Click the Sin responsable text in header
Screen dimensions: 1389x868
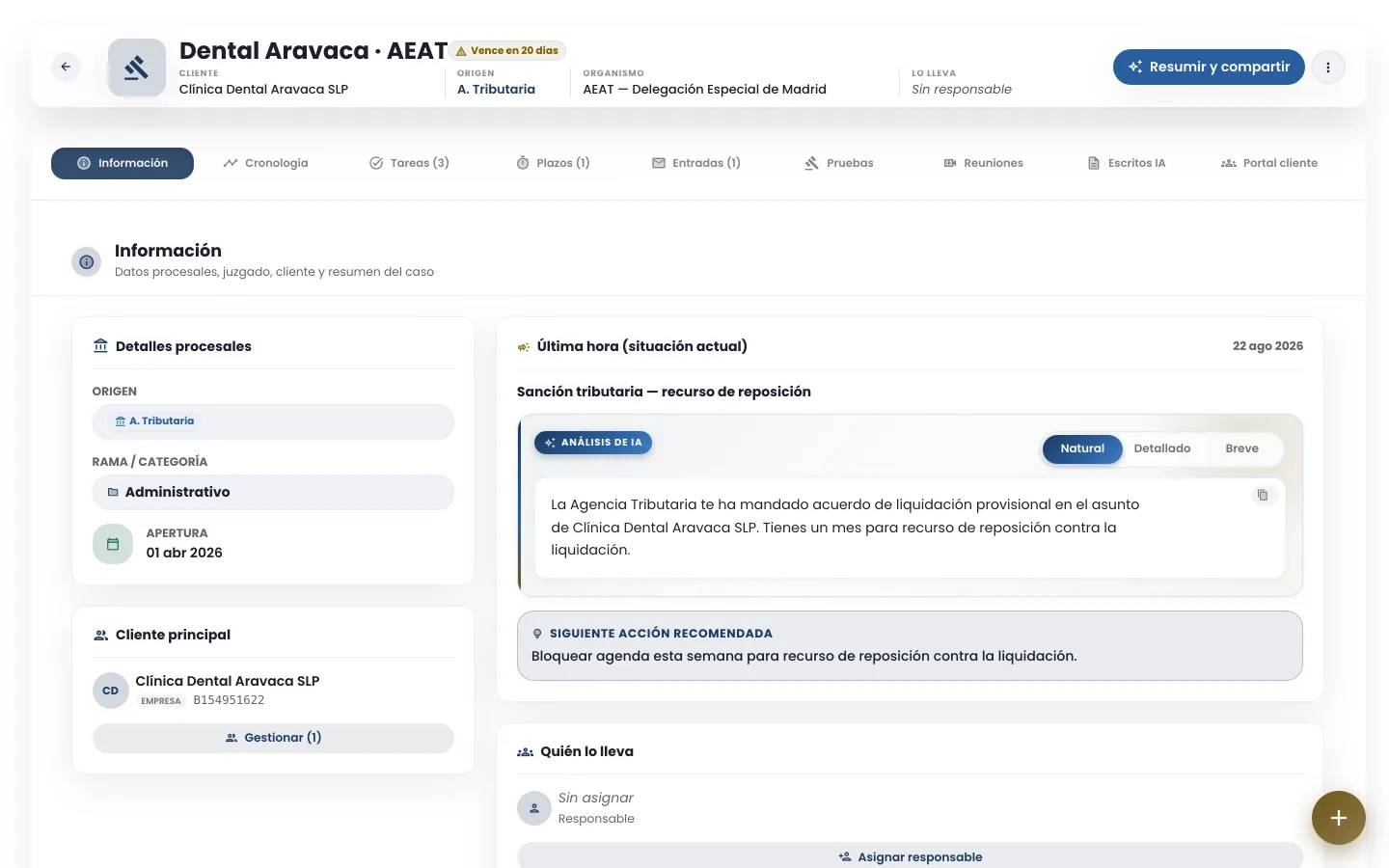click(x=962, y=90)
